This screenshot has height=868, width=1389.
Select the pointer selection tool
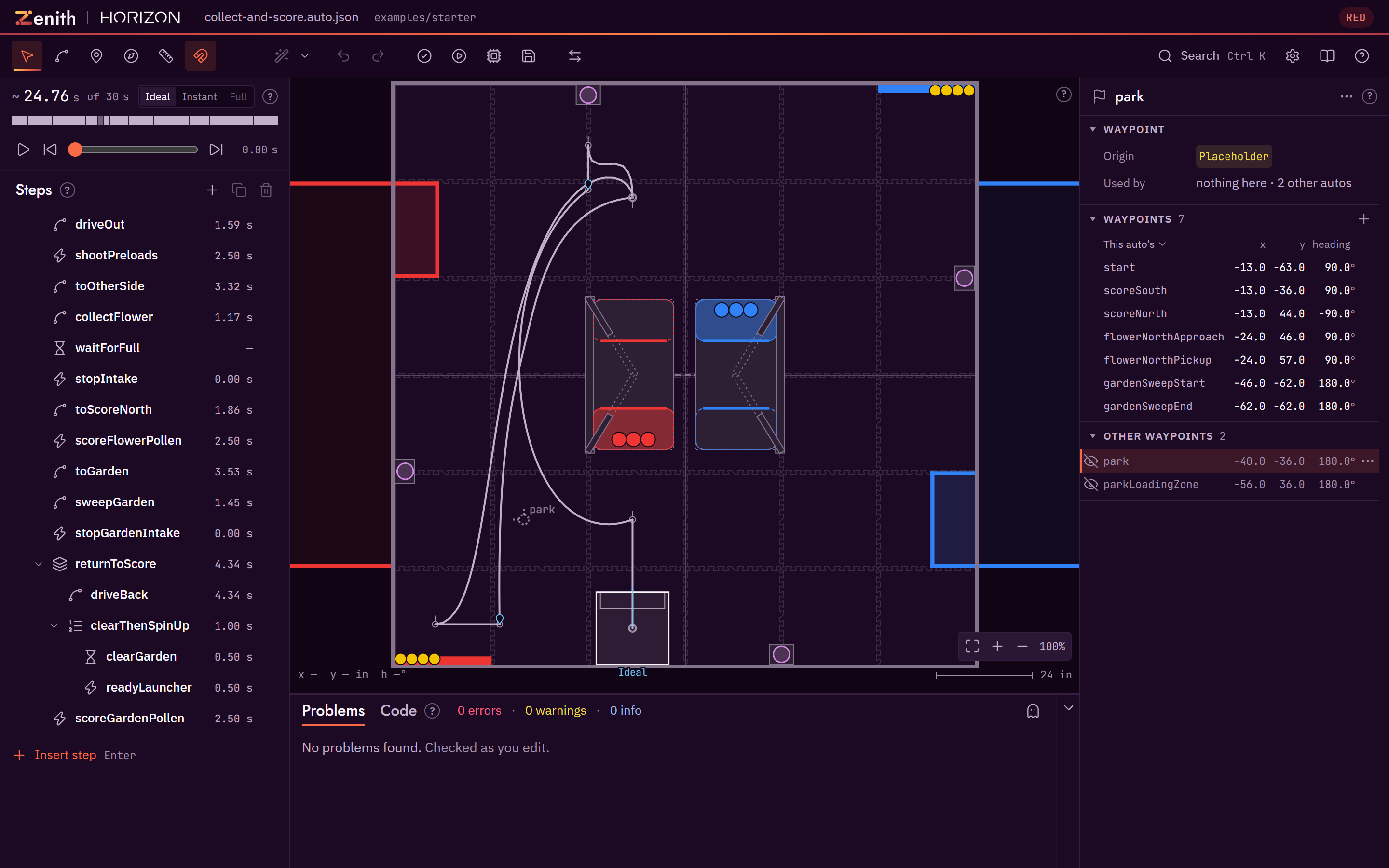(27, 55)
